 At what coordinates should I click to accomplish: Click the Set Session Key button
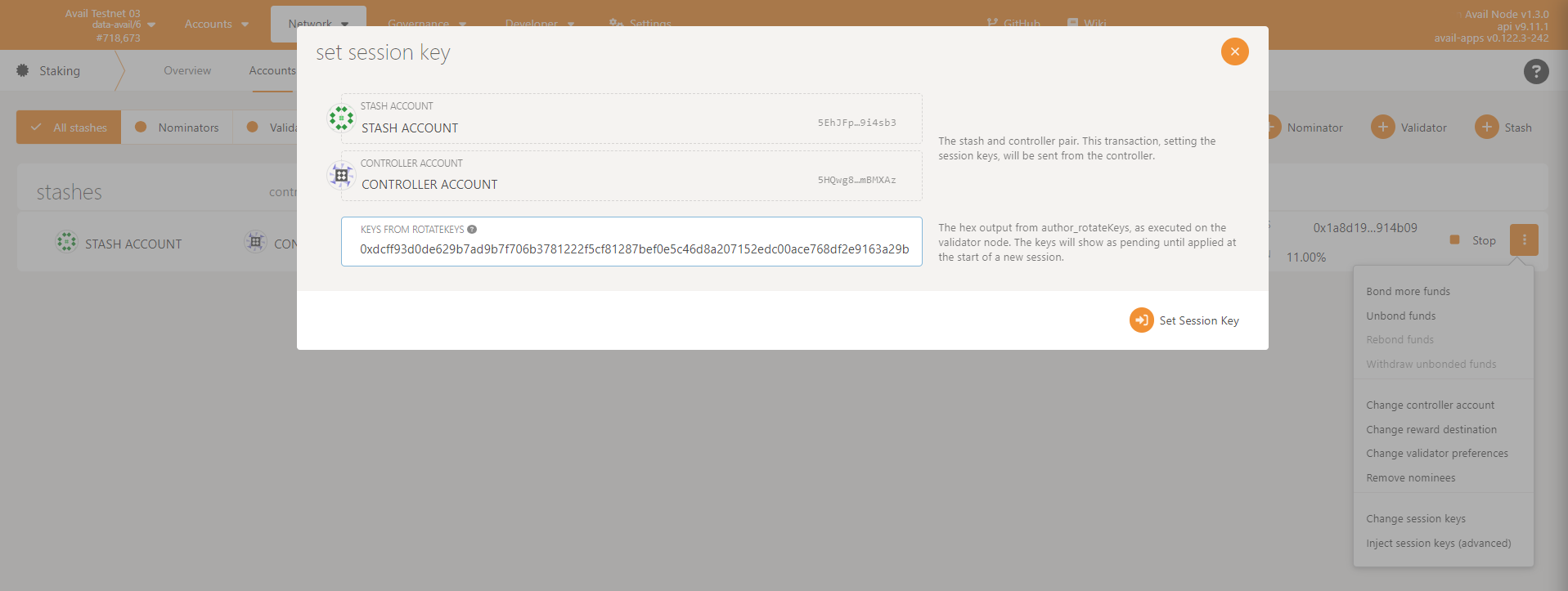(1184, 320)
